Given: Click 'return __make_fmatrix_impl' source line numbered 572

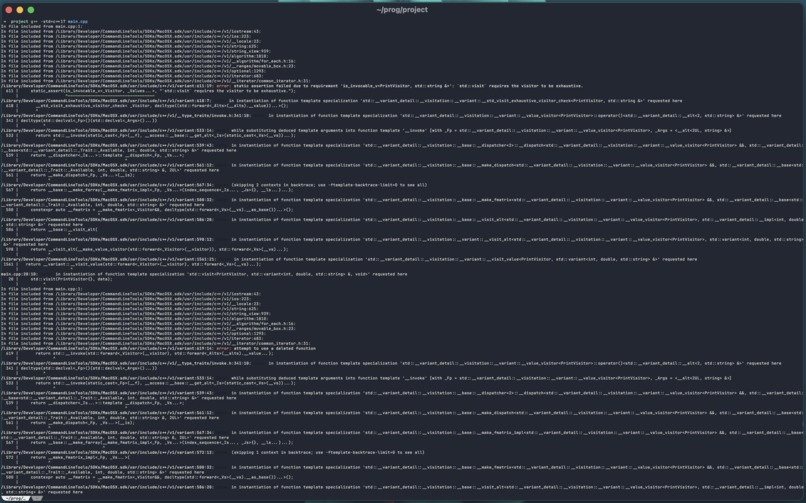Looking at the screenshot, I should (80, 457).
